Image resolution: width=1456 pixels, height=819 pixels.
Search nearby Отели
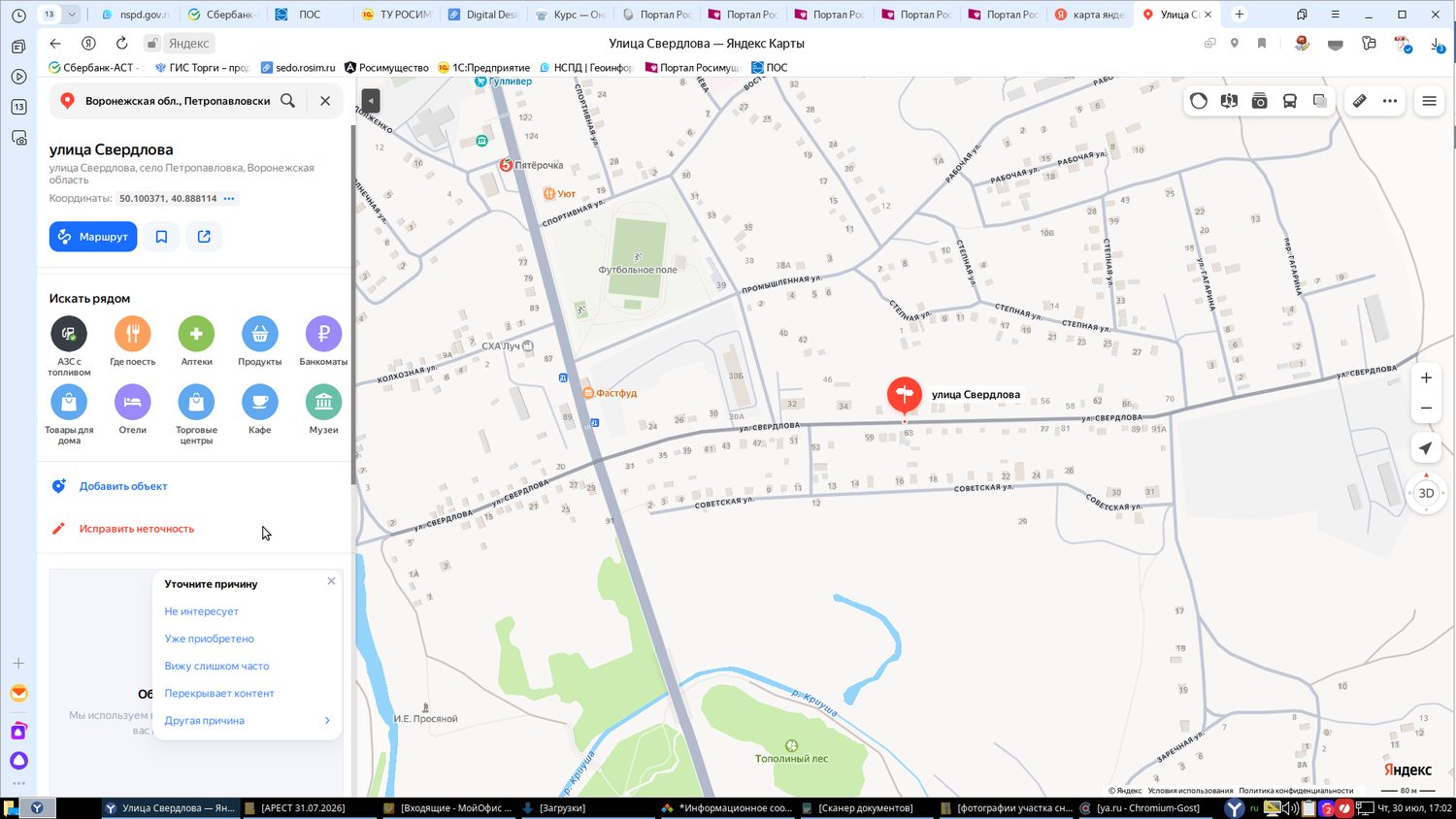pyautogui.click(x=132, y=409)
